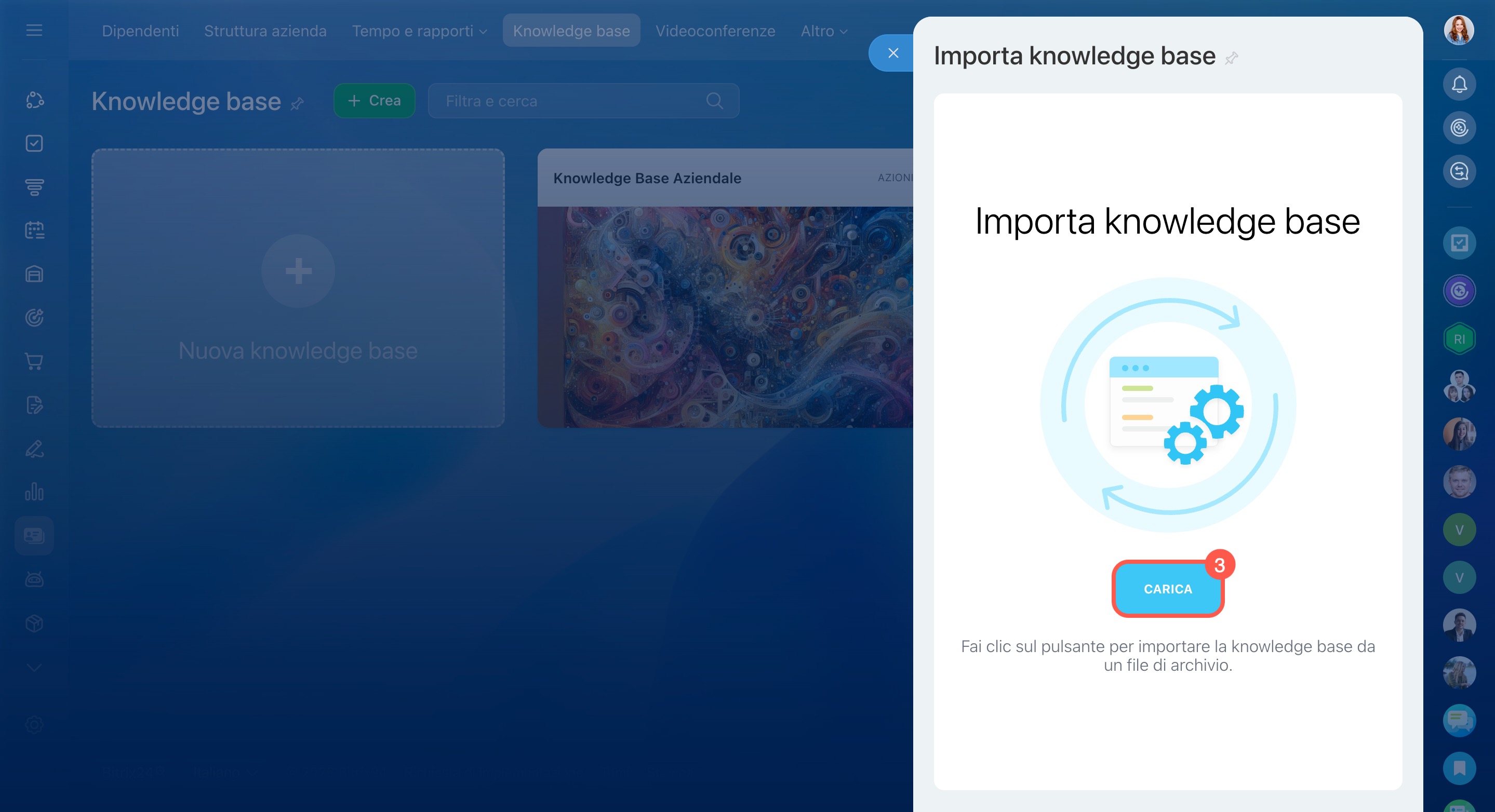This screenshot has height=812, width=1495.
Task: Click the CARICA upload button
Action: coord(1167,589)
